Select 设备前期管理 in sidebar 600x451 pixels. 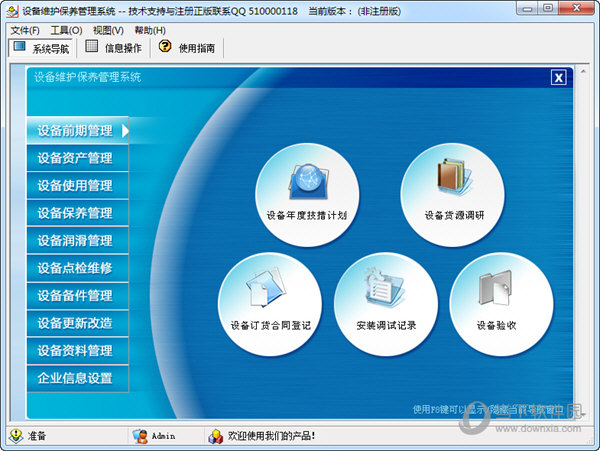78,130
